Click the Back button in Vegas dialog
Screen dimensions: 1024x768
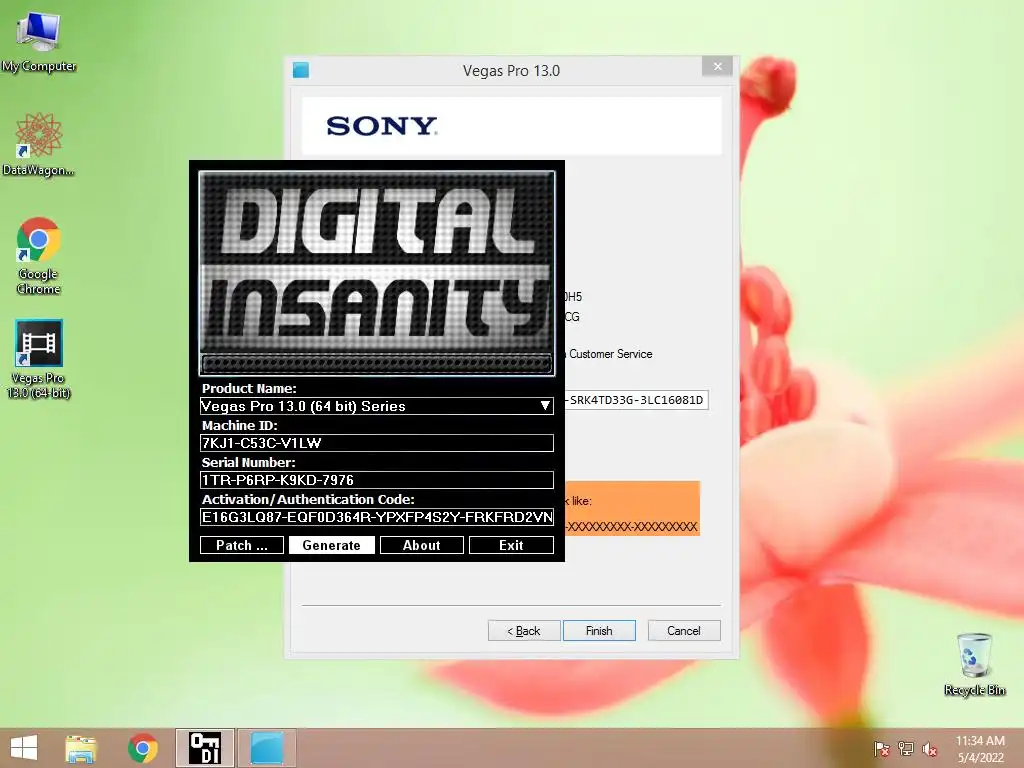click(524, 631)
